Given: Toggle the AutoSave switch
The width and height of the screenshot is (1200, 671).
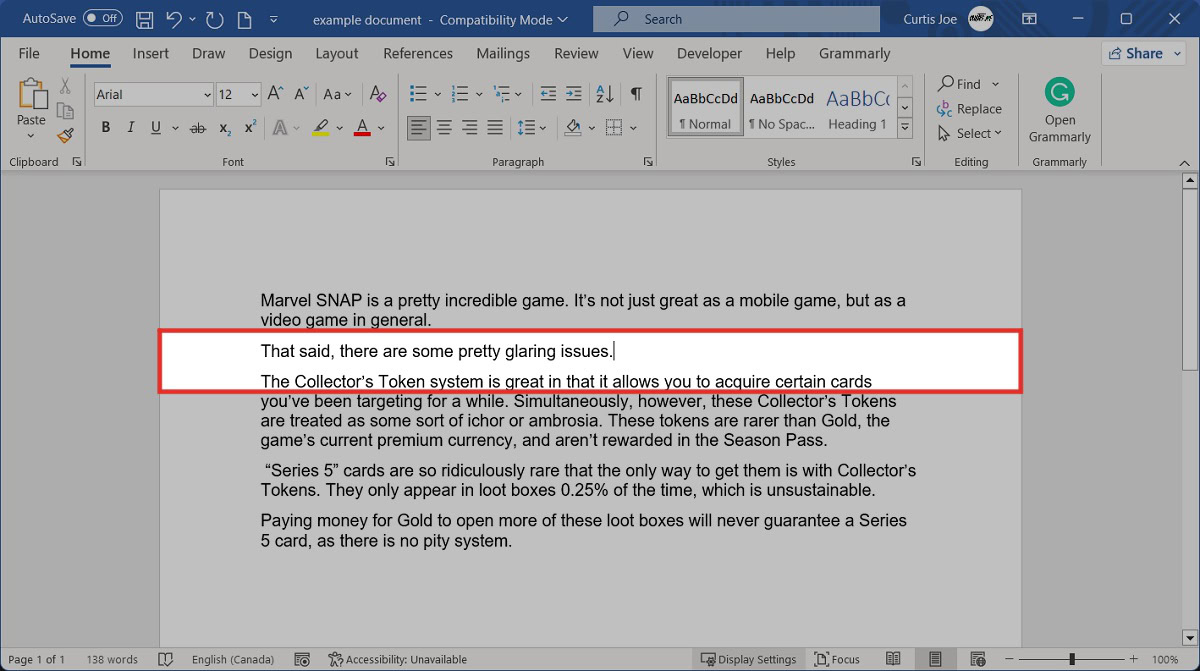Looking at the screenshot, I should [x=102, y=18].
